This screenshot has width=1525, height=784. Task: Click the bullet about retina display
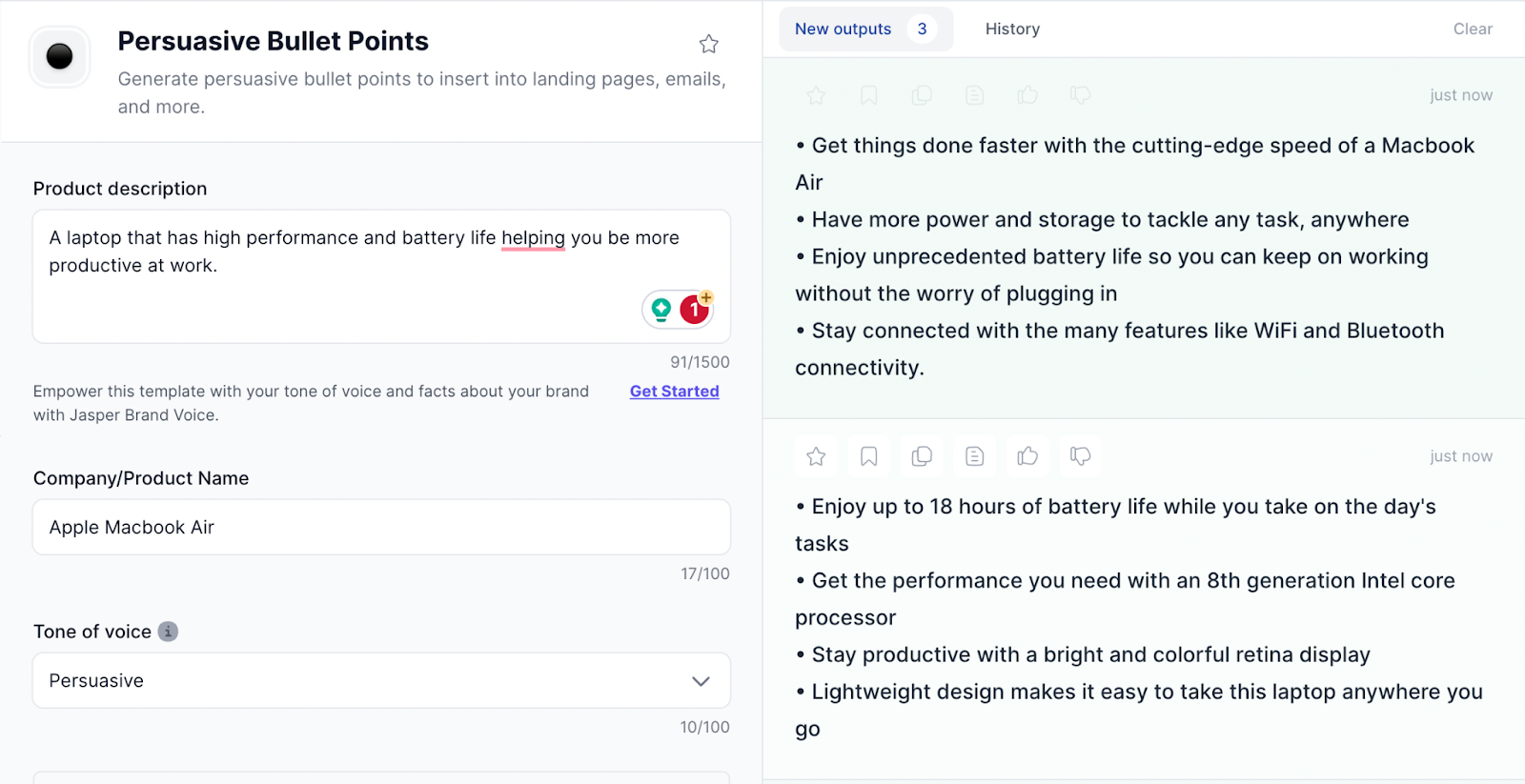pos(1083,654)
